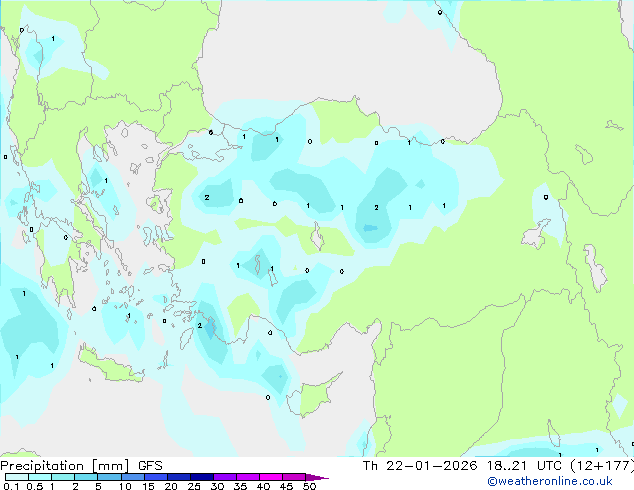Click the island of Crete on the map
Screen dimensions: 634x490
coord(109,365)
